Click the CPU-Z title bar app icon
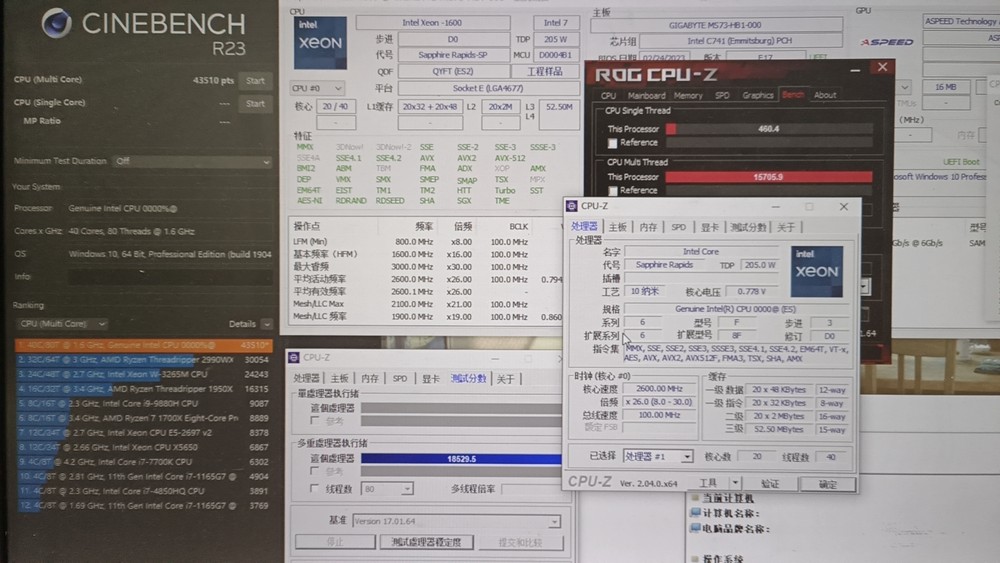 (572, 206)
